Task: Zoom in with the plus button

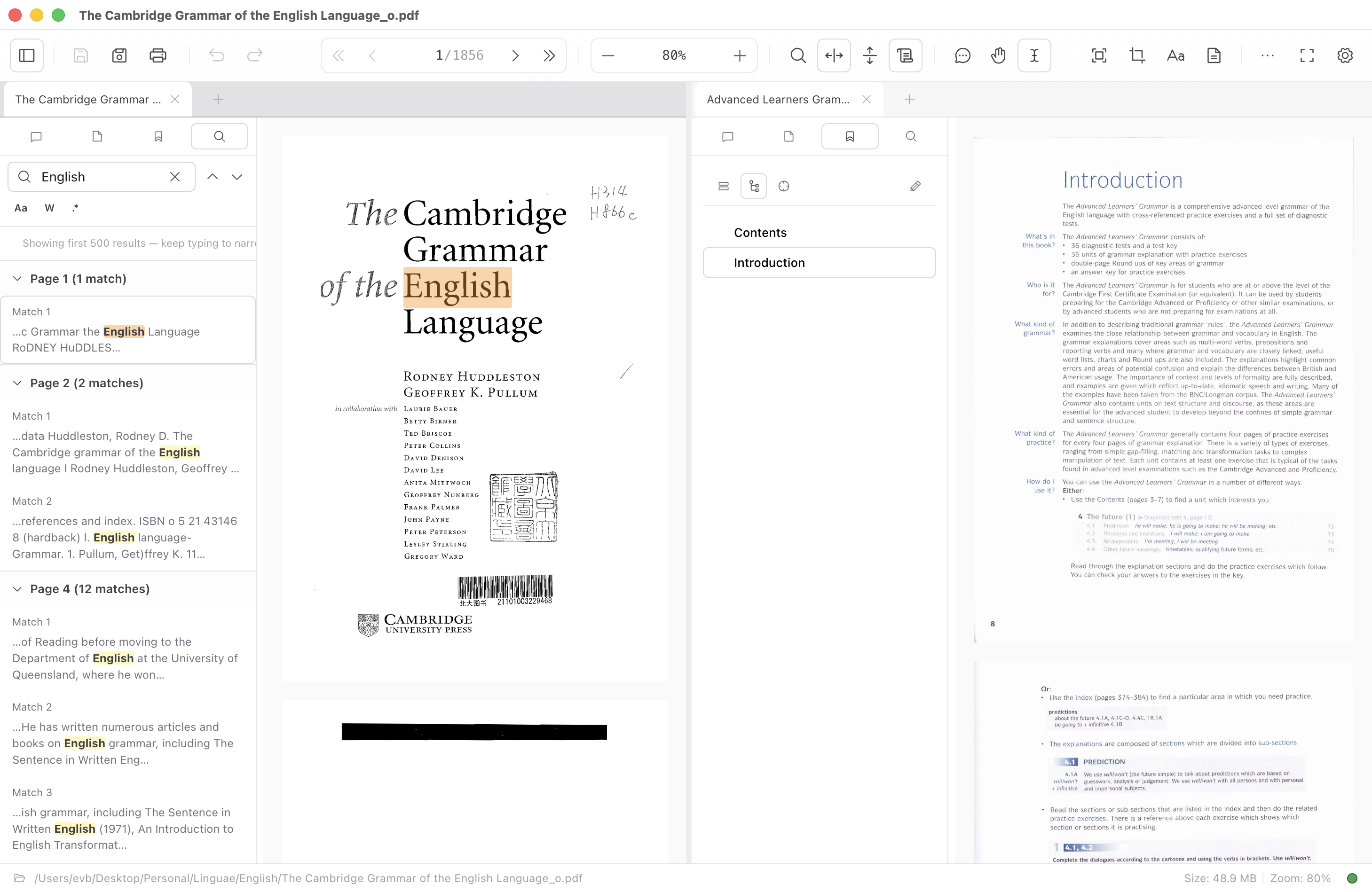Action: [x=740, y=55]
